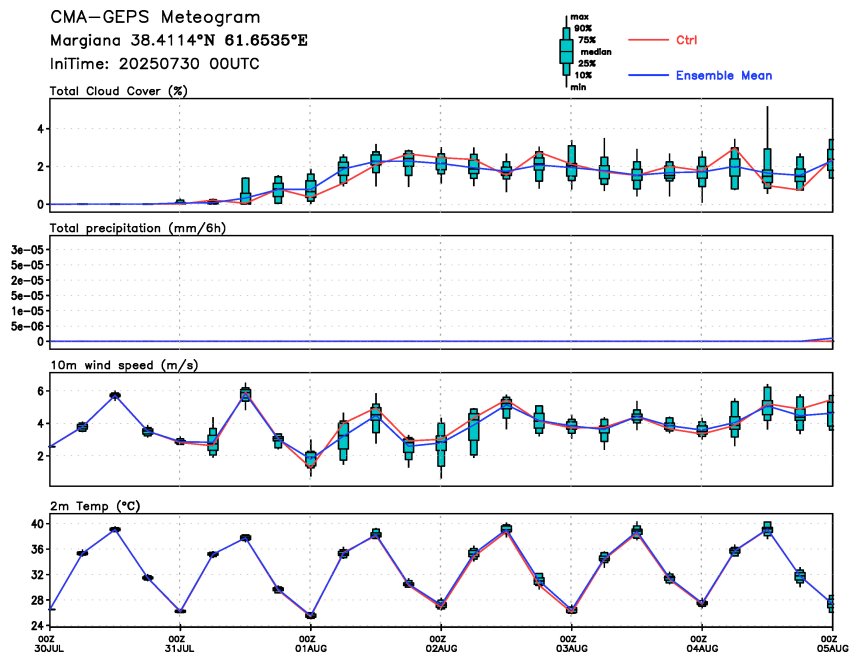Click the blue Ensemble Mean legend line
This screenshot has width=859, height=664.
(648, 75)
